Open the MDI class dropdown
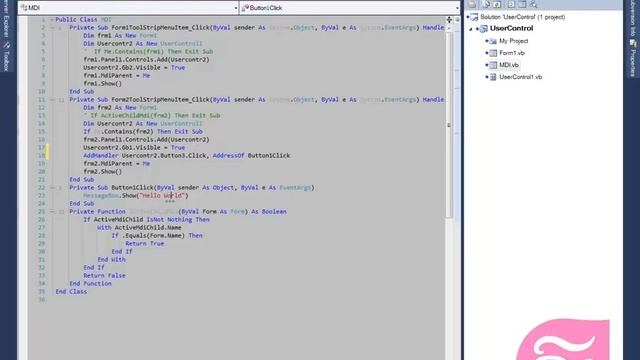The width and height of the screenshot is (640, 360). coord(236,8)
